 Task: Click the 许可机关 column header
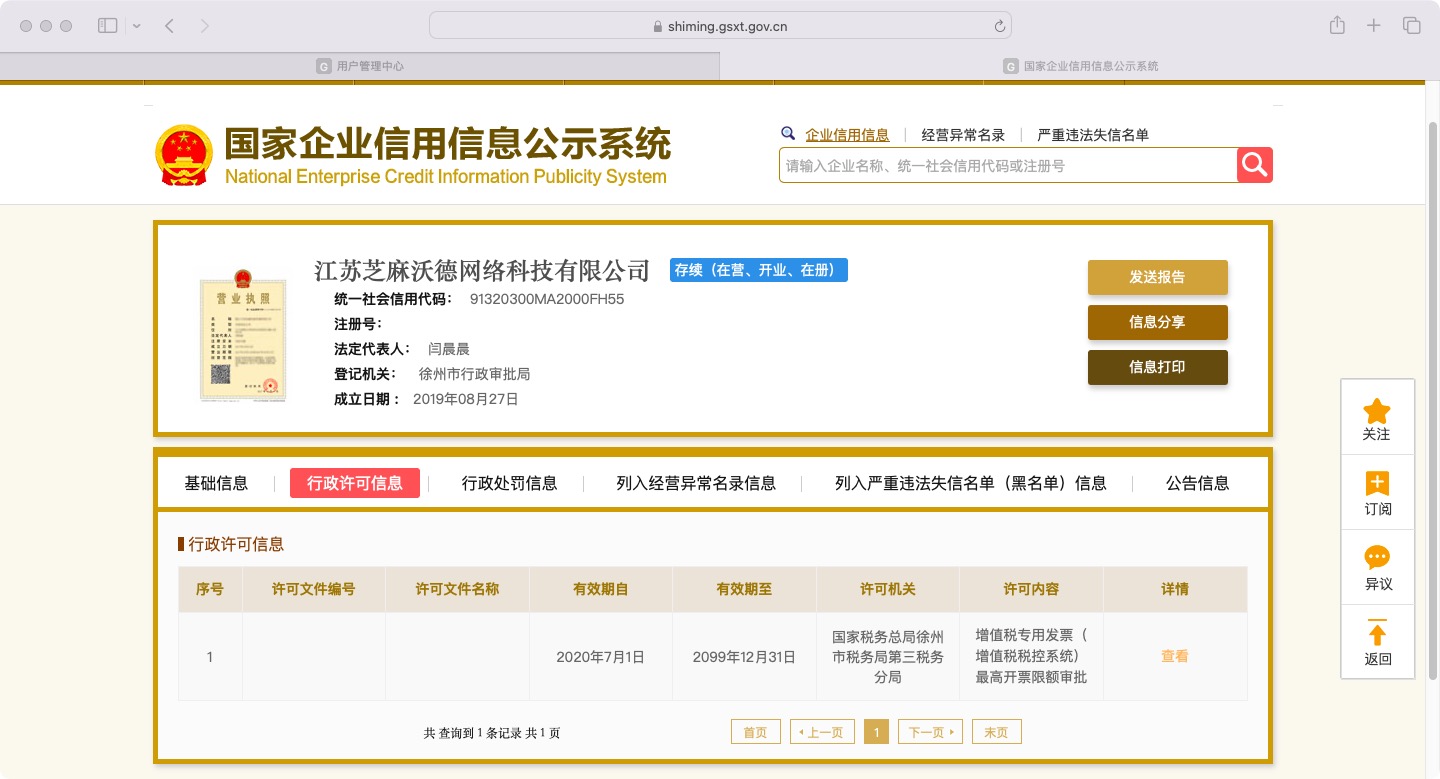pyautogui.click(x=888, y=589)
